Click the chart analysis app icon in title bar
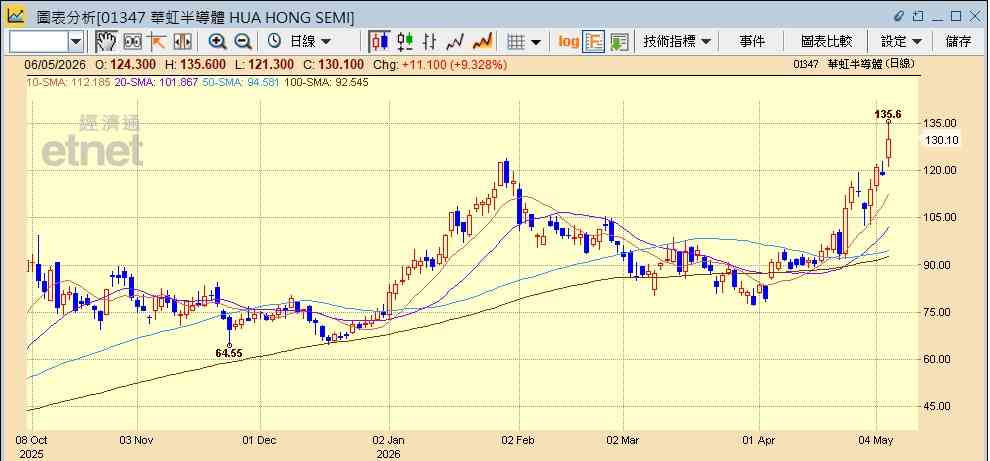 [16, 15]
